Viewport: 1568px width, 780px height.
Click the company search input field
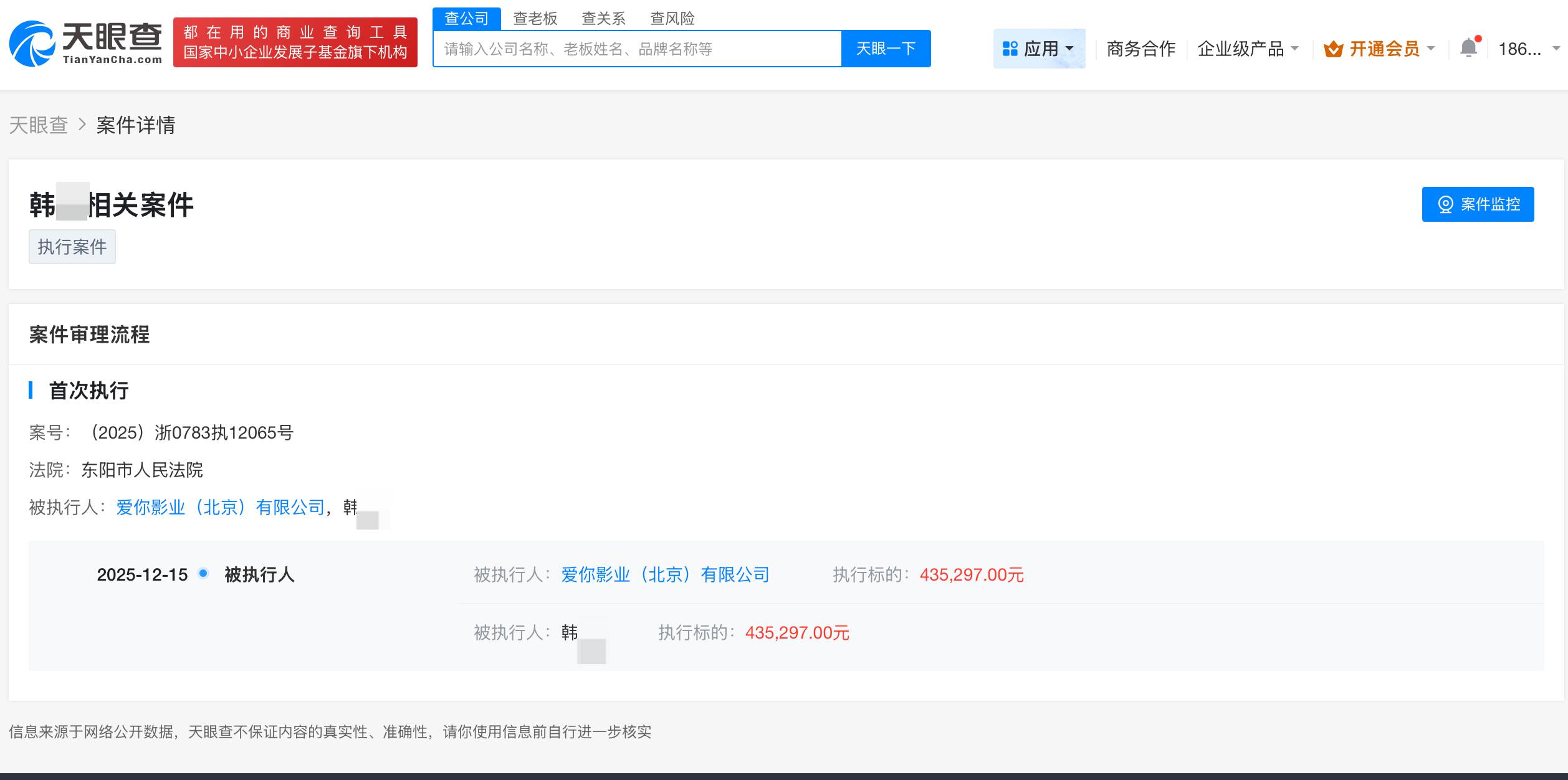[636, 48]
